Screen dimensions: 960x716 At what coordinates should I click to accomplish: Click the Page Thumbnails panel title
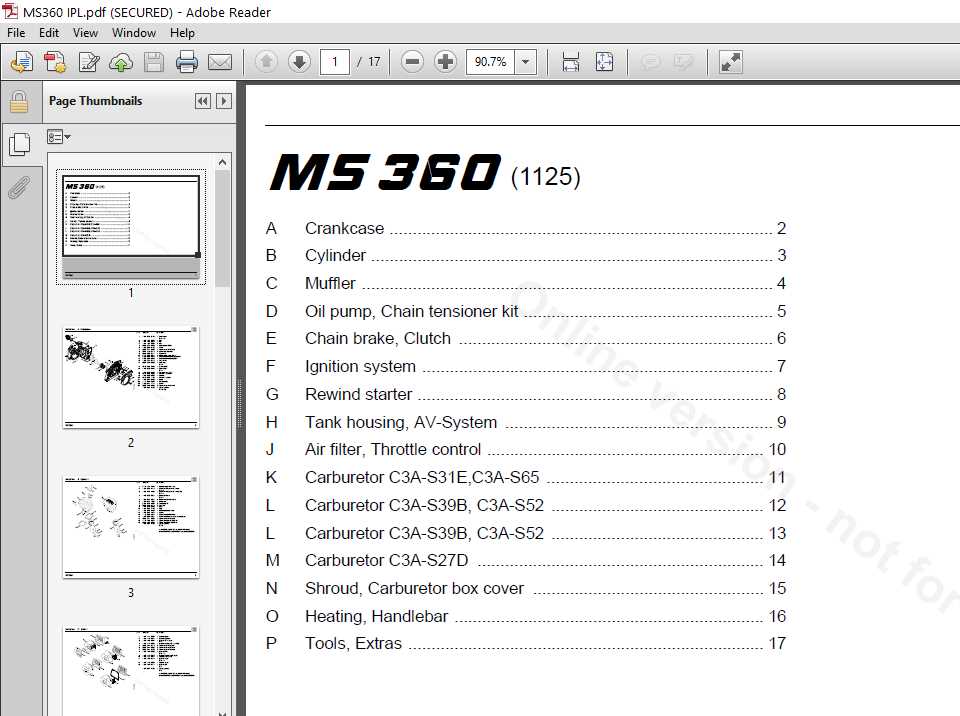coord(96,101)
